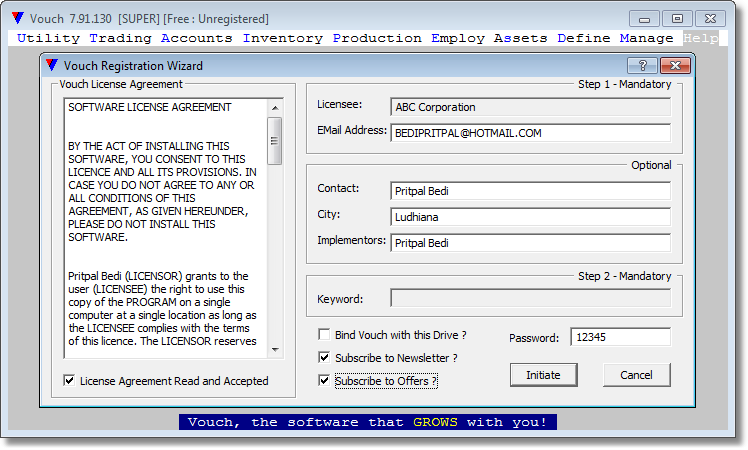Click the Contact input field
The image size is (748, 450).
point(530,191)
